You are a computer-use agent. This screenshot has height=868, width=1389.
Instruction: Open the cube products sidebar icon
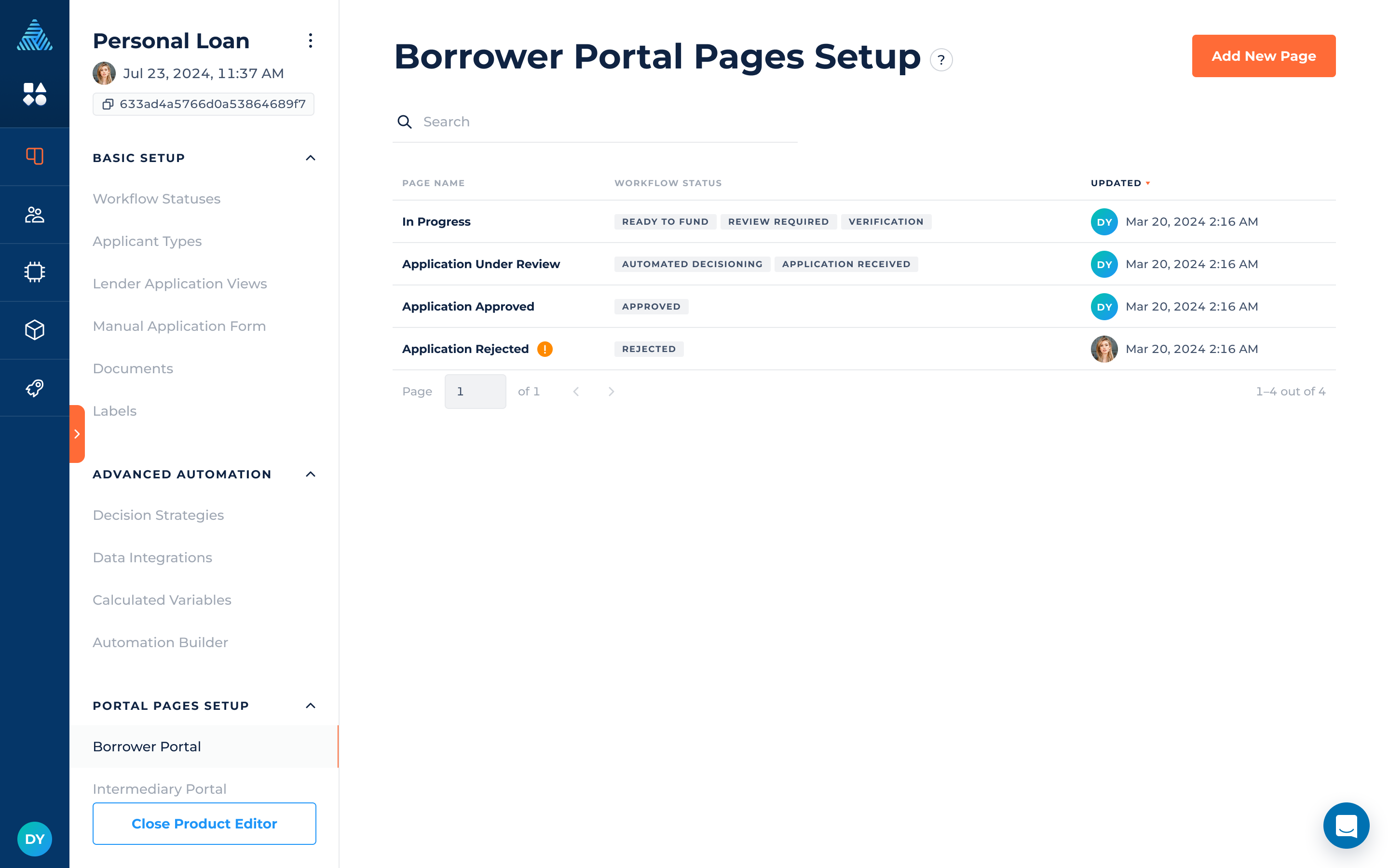34,330
